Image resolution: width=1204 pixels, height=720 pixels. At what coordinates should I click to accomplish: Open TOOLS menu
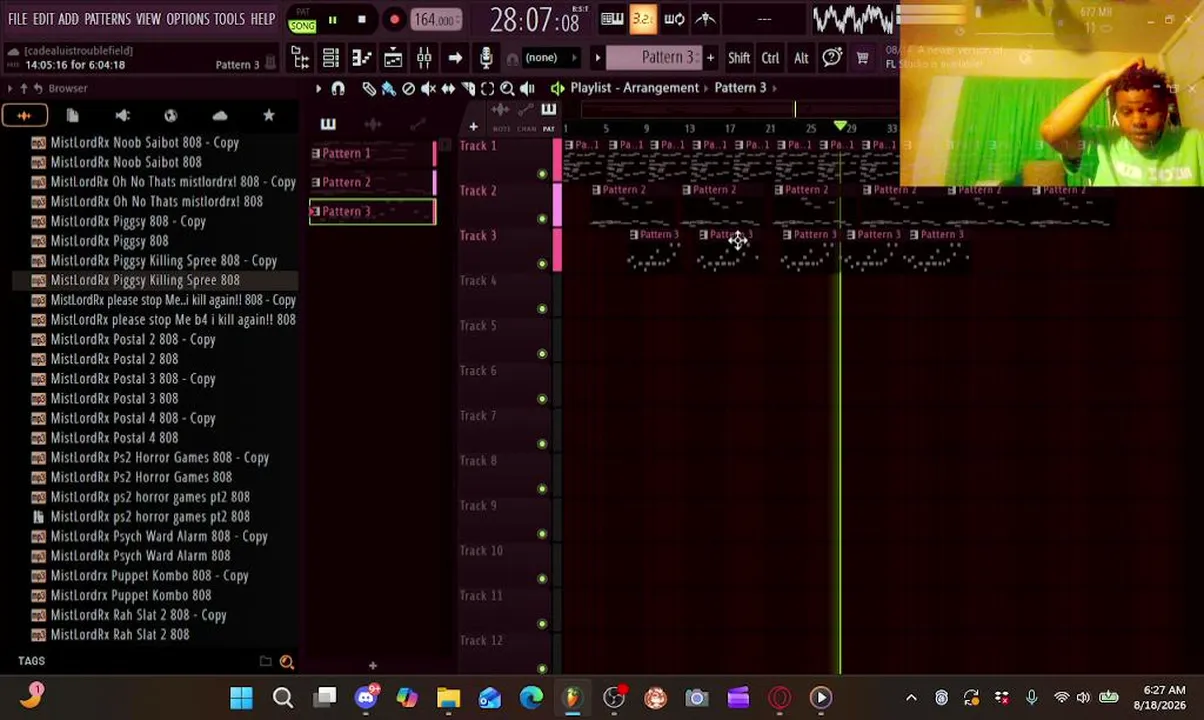pyautogui.click(x=229, y=19)
